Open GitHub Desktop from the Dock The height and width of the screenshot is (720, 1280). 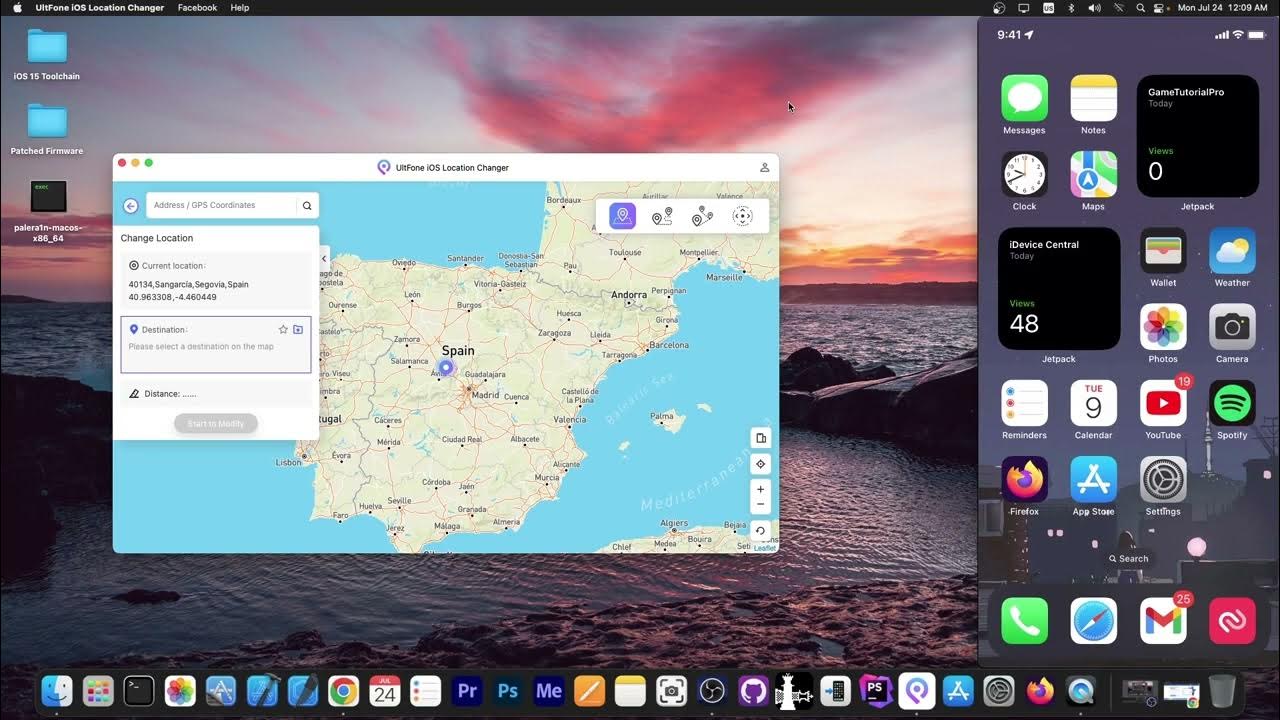click(x=753, y=691)
